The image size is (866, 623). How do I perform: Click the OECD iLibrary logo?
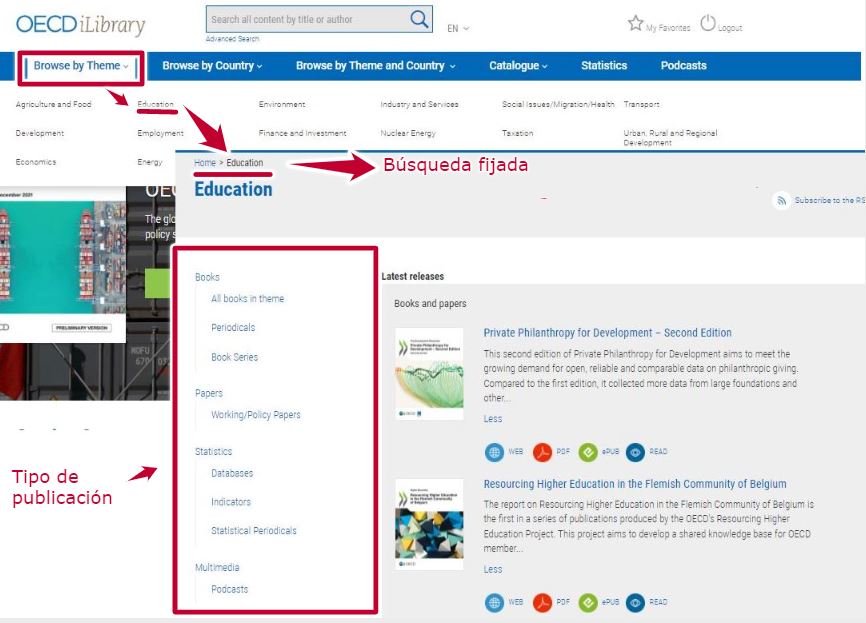click(81, 25)
